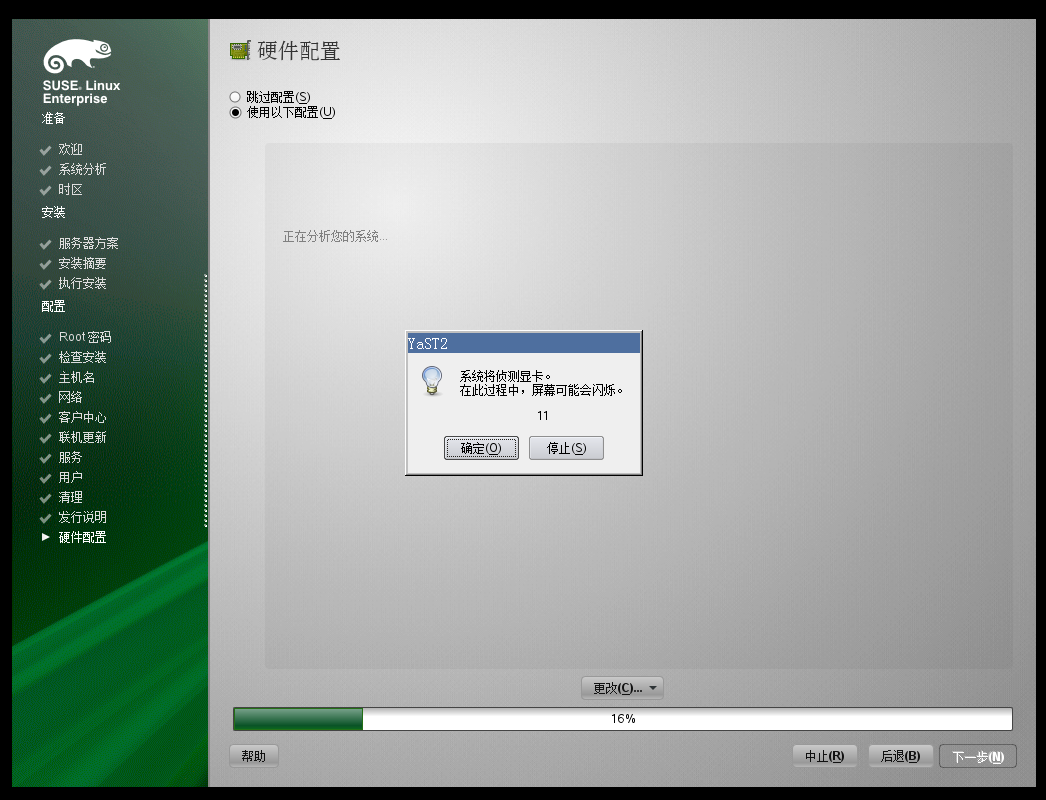Click the arrow icon next to 硬件配置 step

click(44, 537)
